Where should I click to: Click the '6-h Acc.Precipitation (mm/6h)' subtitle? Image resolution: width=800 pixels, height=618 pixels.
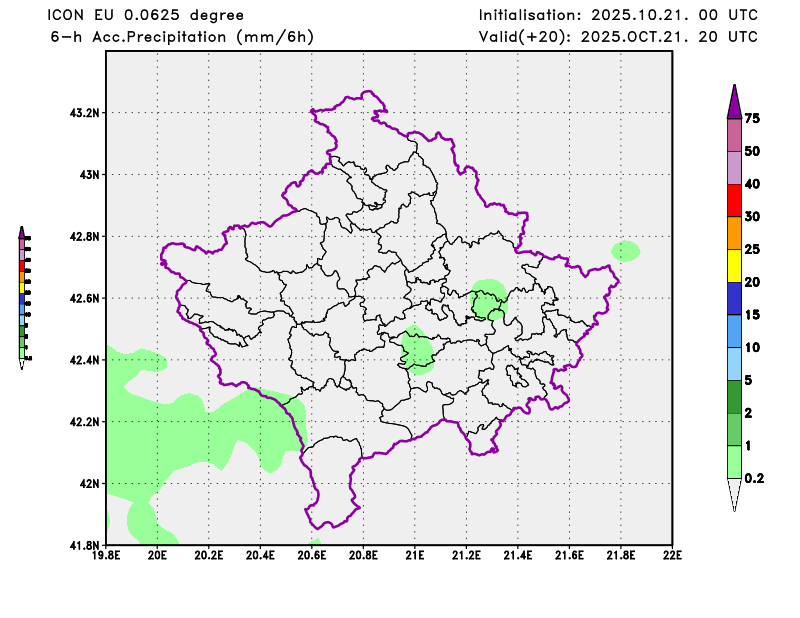182,37
